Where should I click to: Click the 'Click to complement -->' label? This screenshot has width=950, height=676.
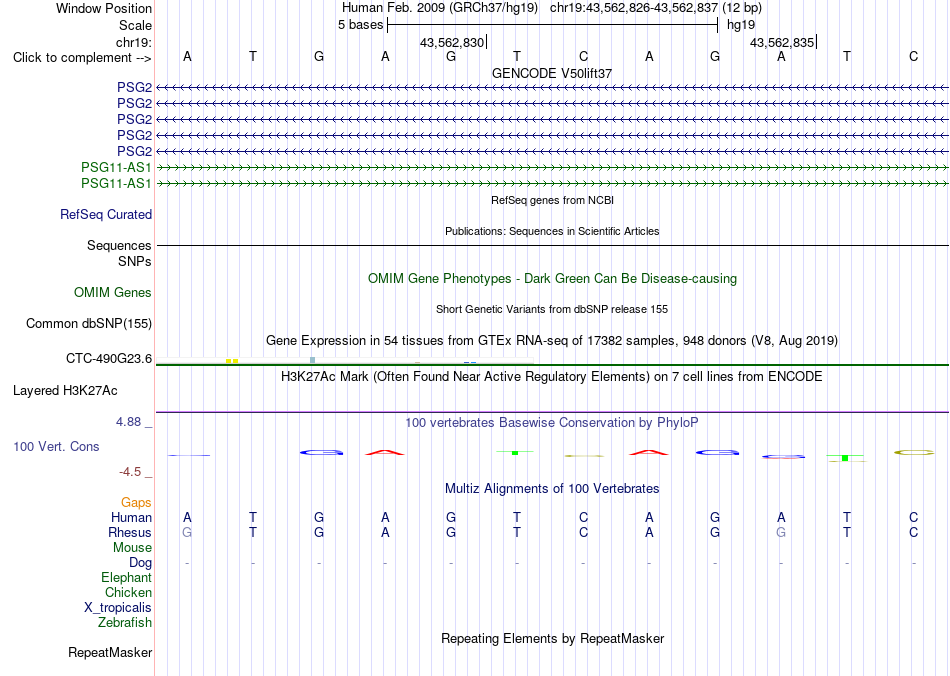pos(82,58)
